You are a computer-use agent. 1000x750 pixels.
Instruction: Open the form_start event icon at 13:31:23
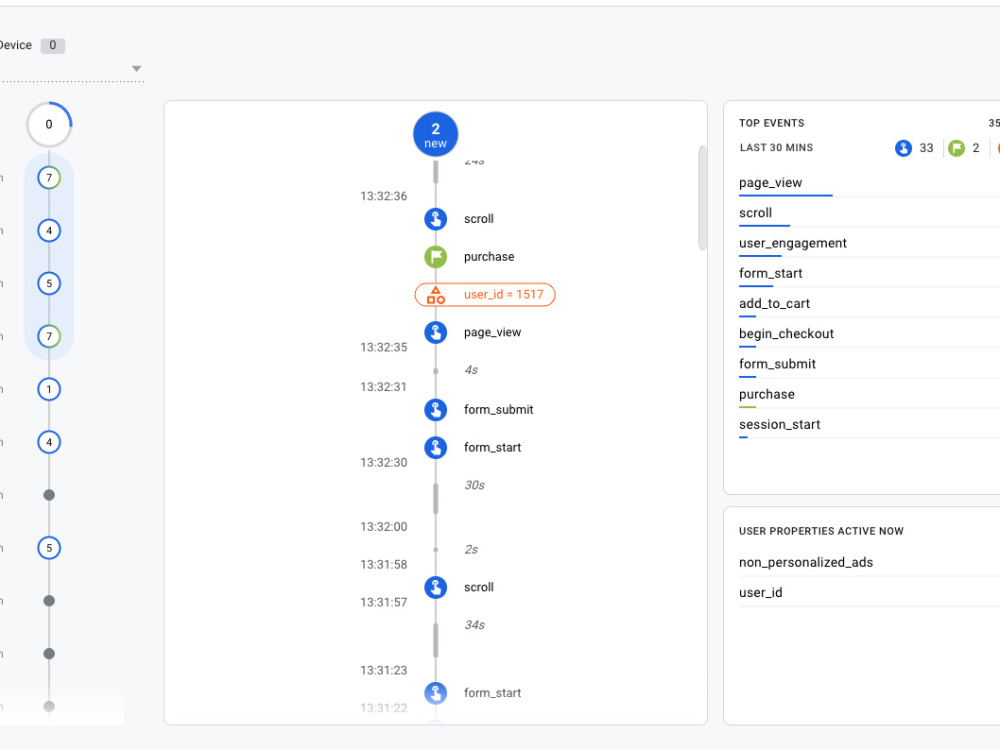click(436, 693)
